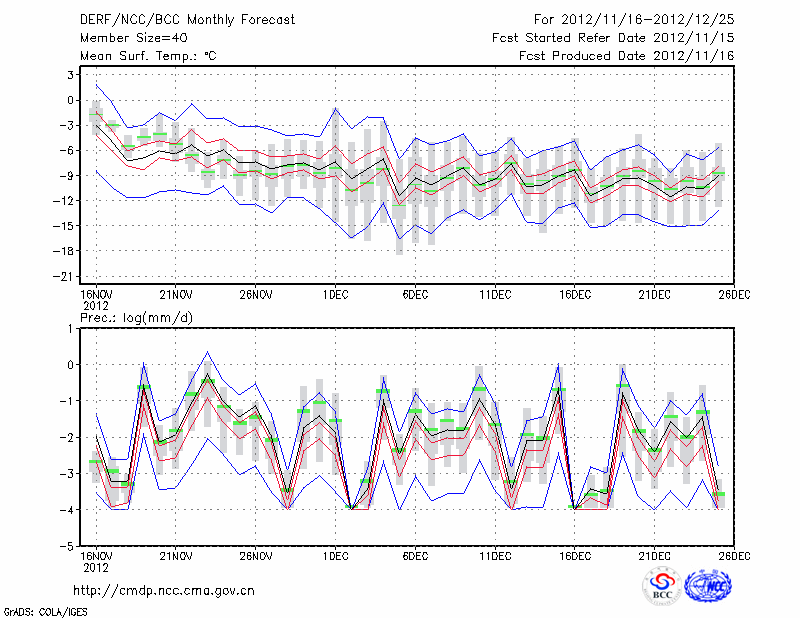
Task: Click the DERF/NCC/BCC Monthly Forecast title
Action: 186,20
